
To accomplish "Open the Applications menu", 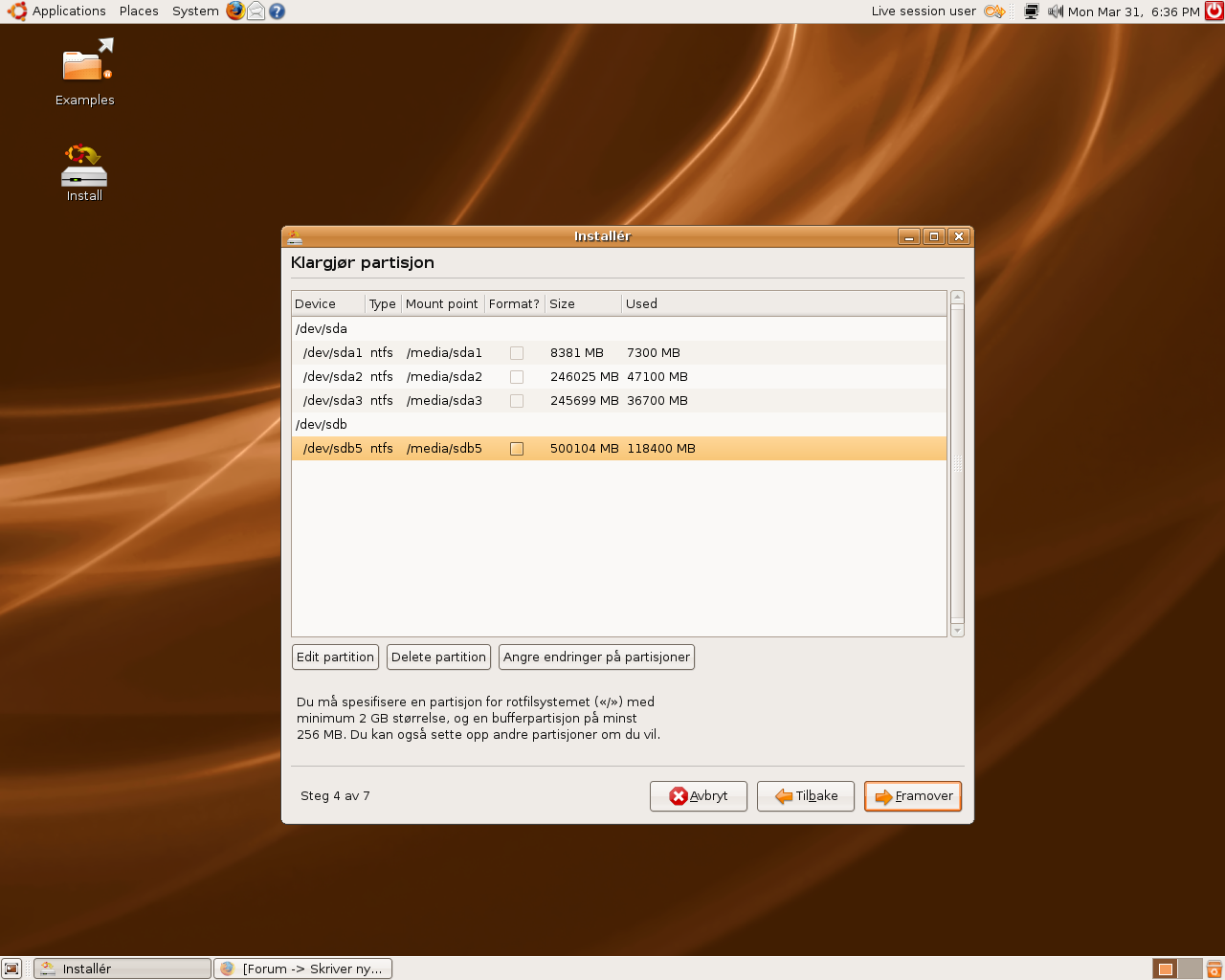I will 69,11.
